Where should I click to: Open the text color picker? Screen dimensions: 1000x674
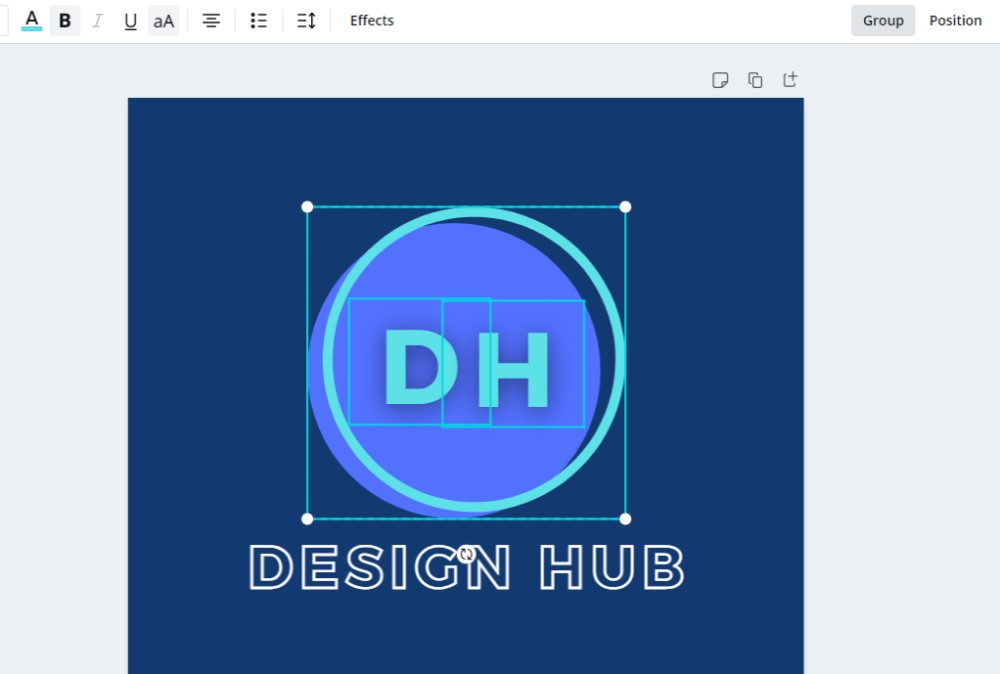pyautogui.click(x=31, y=20)
